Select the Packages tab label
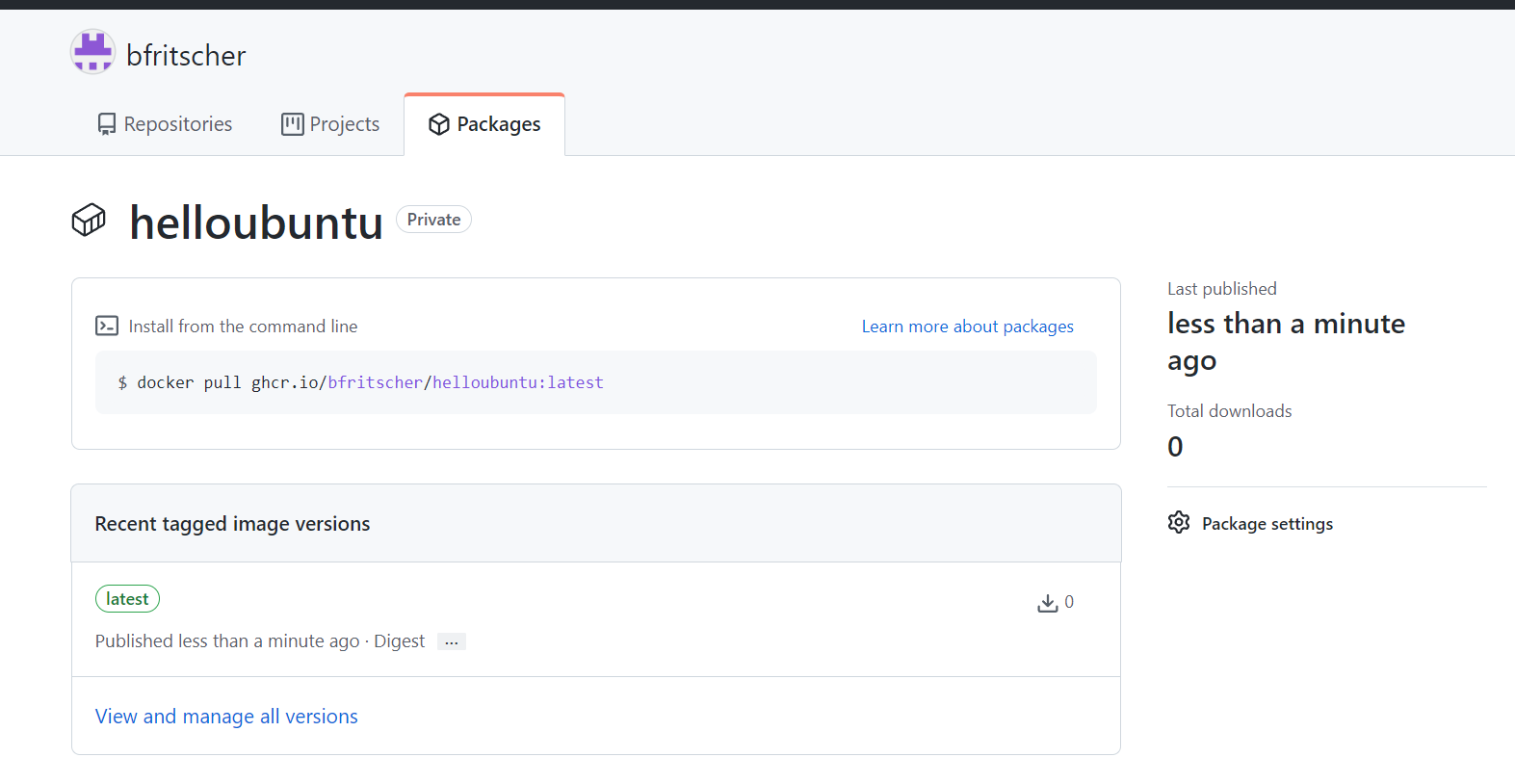The width and height of the screenshot is (1515, 784). (498, 124)
